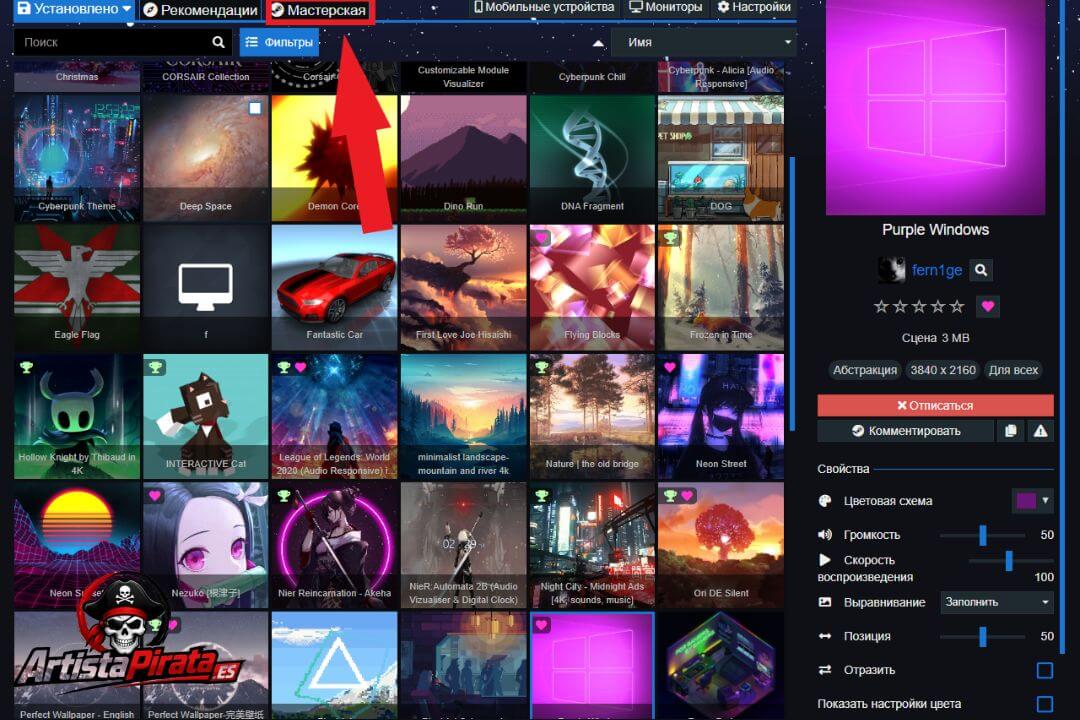Image resolution: width=1080 pixels, height=720 pixels.
Task: Click in the Поиск search field
Action: click(x=114, y=42)
